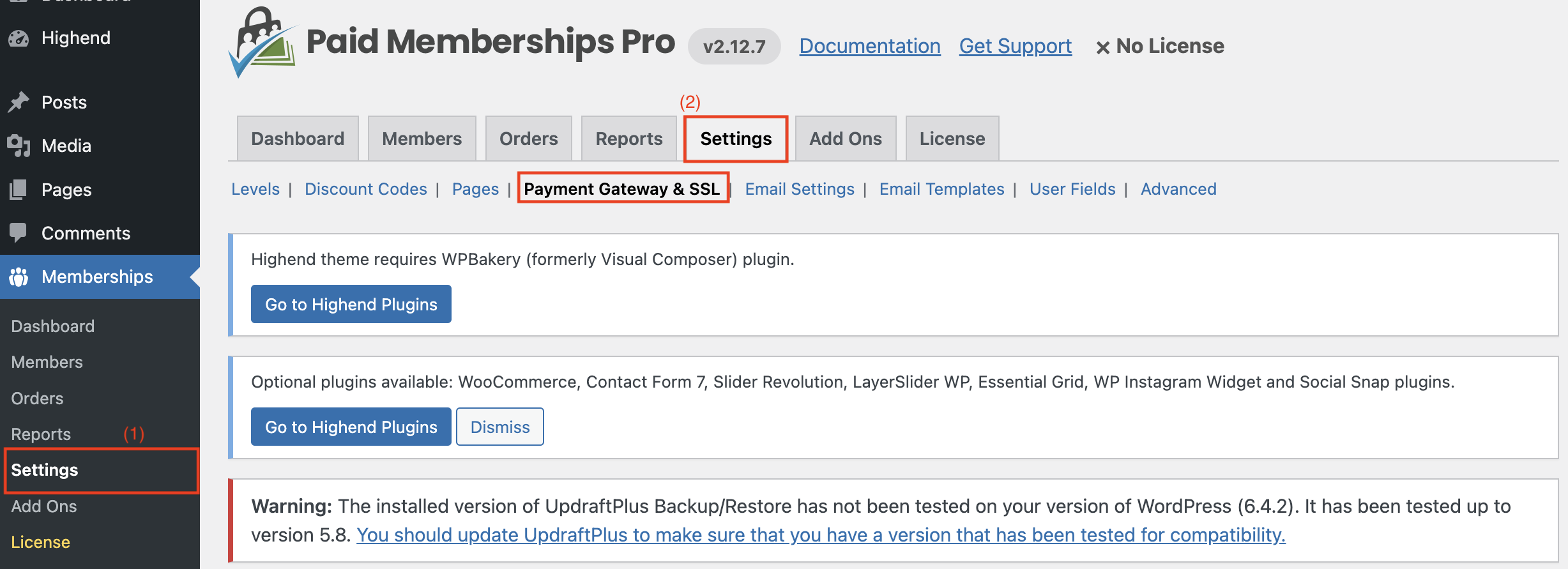Open the Settings tab
This screenshot has width=1568, height=569.
point(735,139)
